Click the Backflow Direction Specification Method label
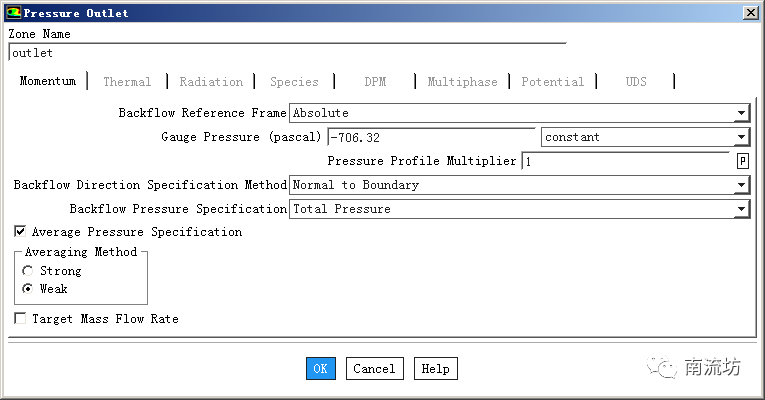 click(150, 185)
